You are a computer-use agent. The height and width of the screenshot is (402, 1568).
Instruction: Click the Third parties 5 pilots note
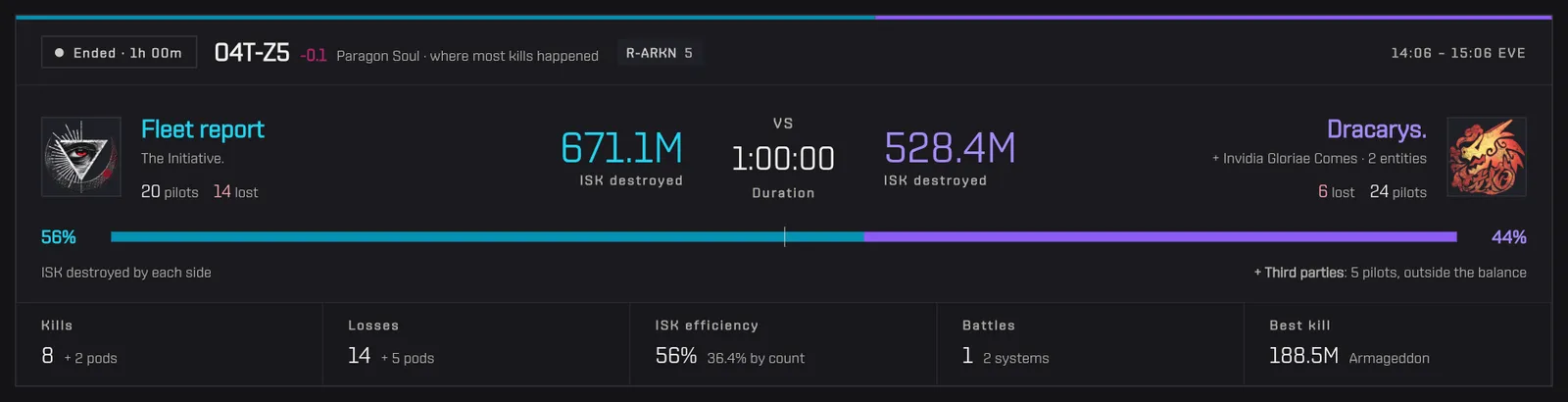[1391, 273]
